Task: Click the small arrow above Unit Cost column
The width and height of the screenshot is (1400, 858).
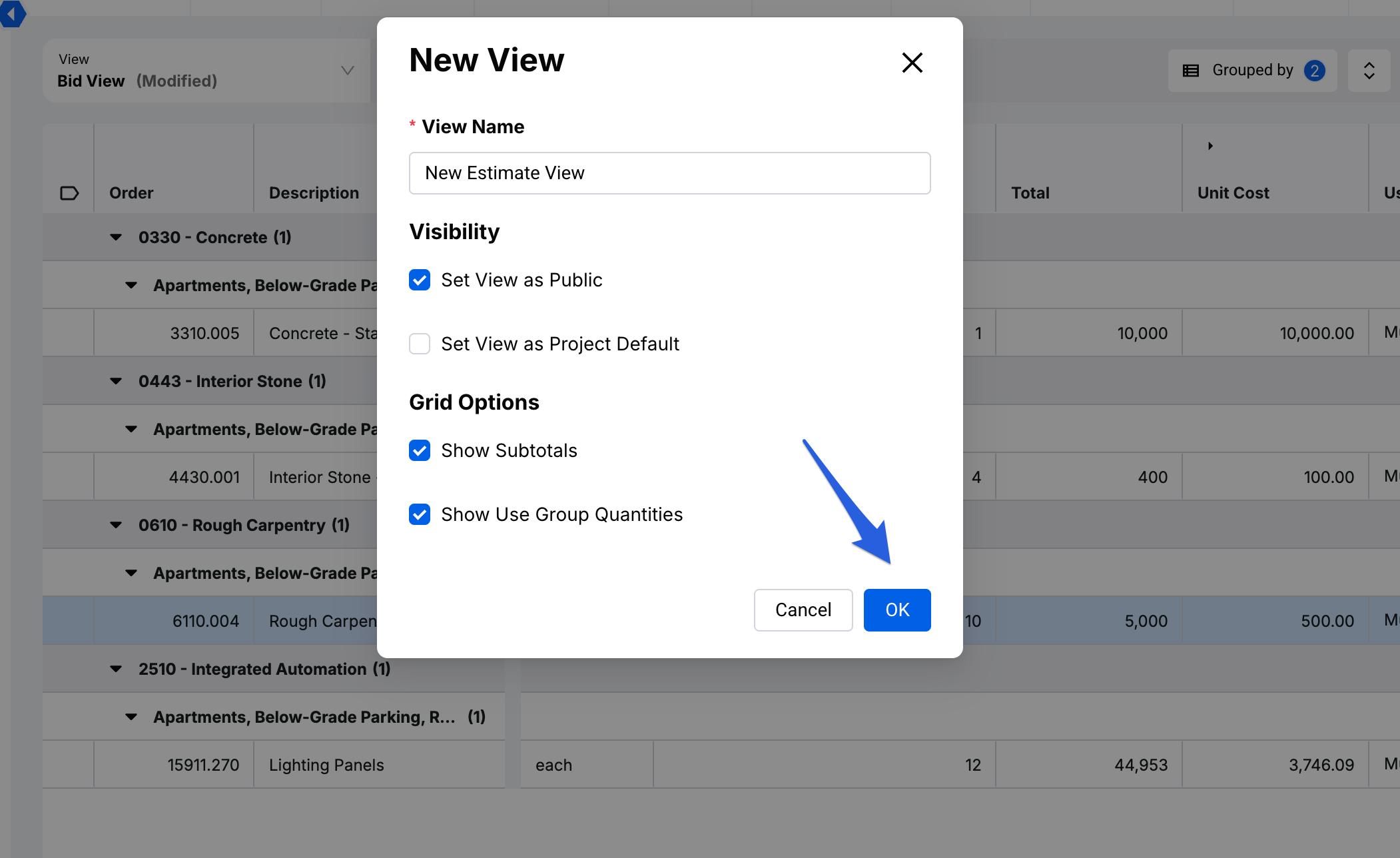Action: tap(1210, 146)
